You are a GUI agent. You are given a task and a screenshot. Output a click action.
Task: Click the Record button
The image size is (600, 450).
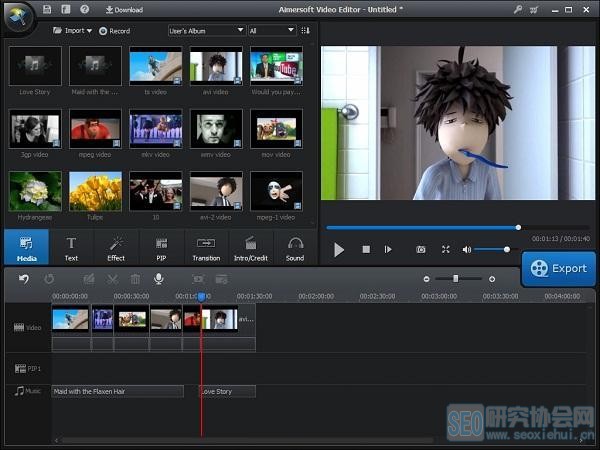tap(114, 31)
